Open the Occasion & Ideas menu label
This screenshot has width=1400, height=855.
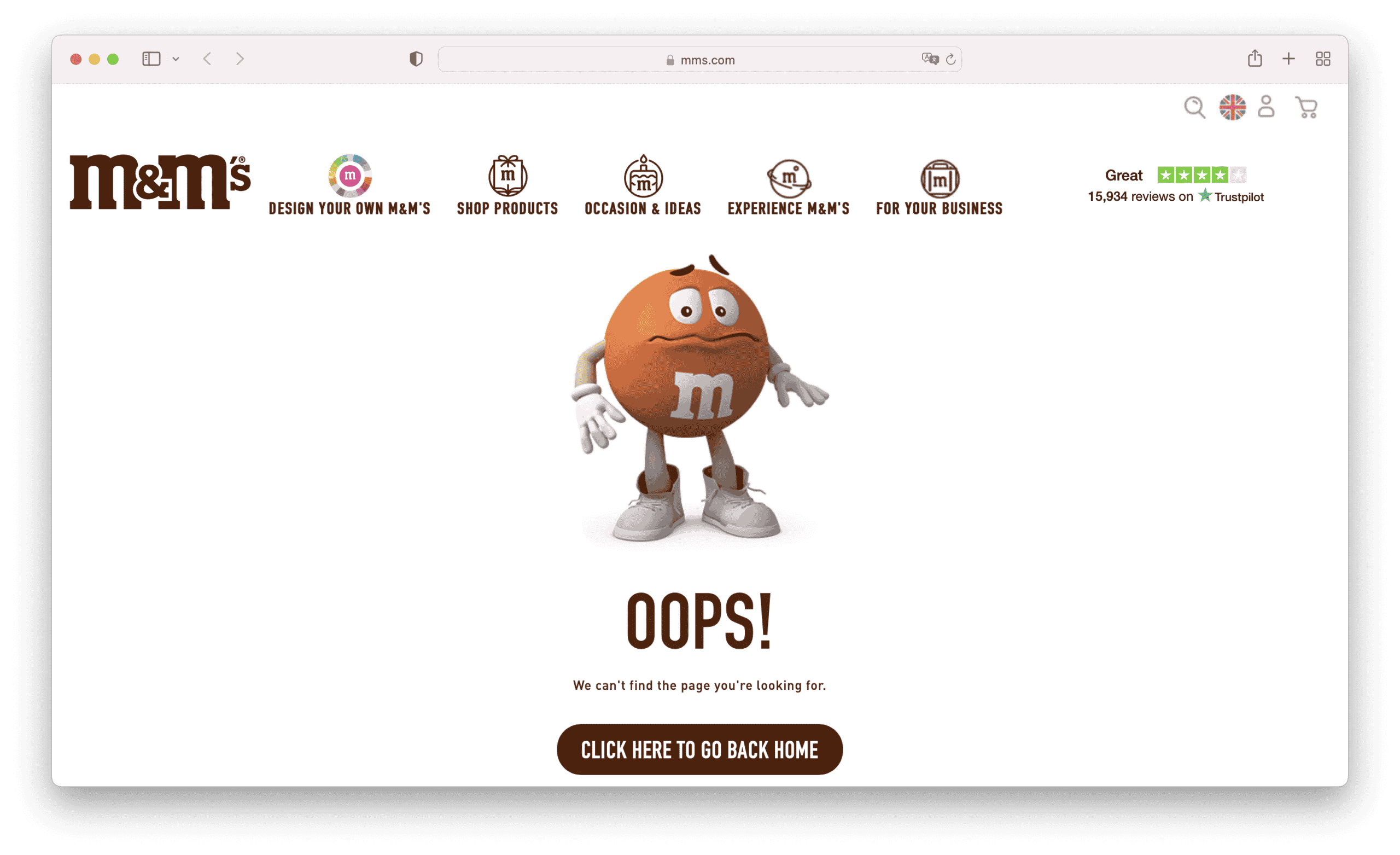tap(643, 208)
